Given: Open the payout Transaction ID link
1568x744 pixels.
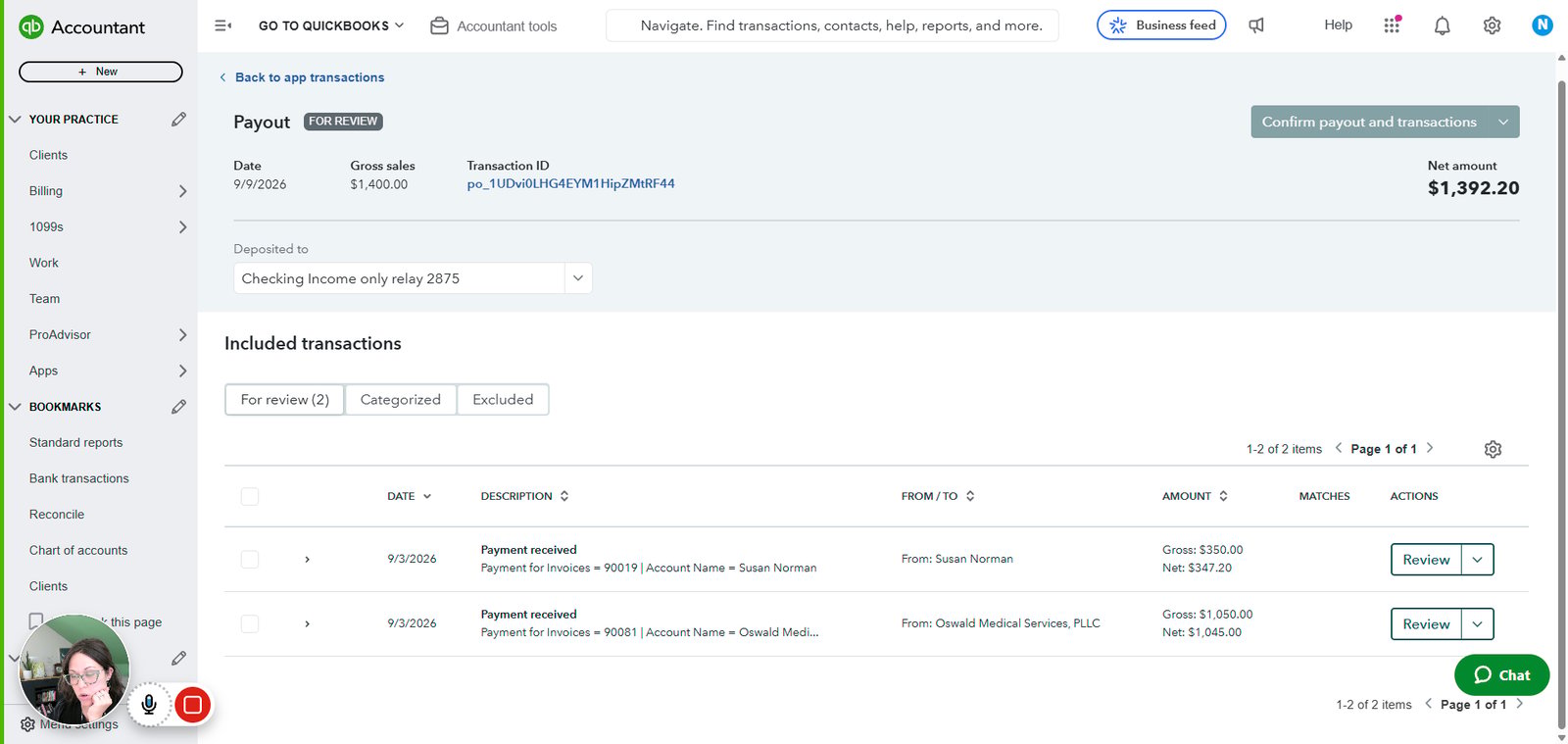Looking at the screenshot, I should click(x=570, y=183).
